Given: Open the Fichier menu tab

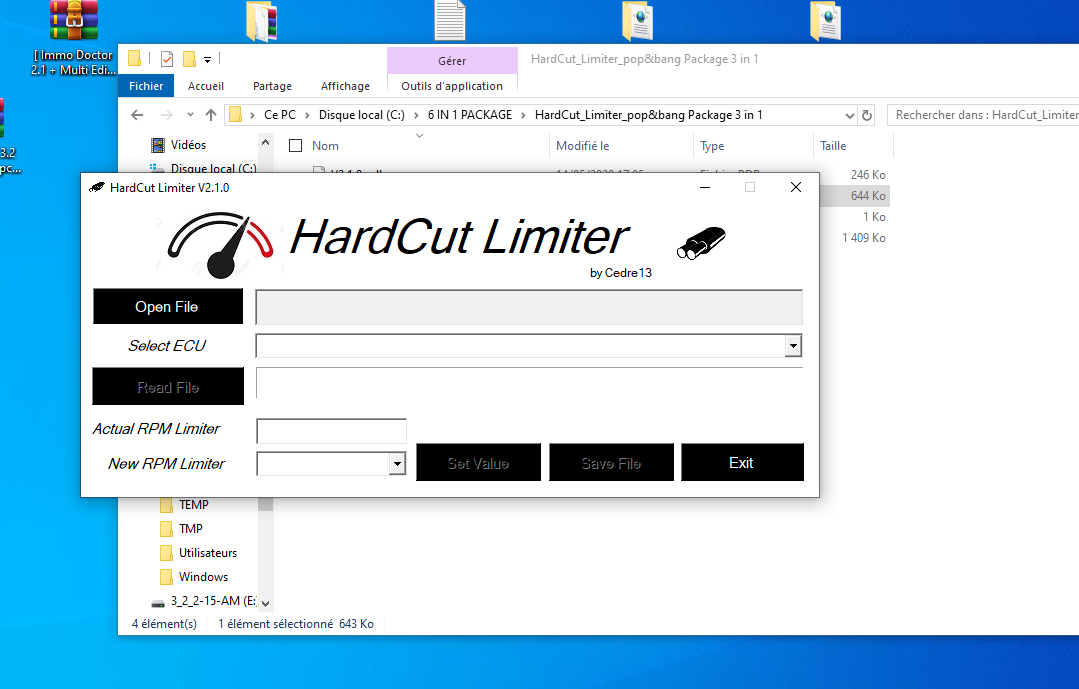Looking at the screenshot, I should tap(146, 86).
